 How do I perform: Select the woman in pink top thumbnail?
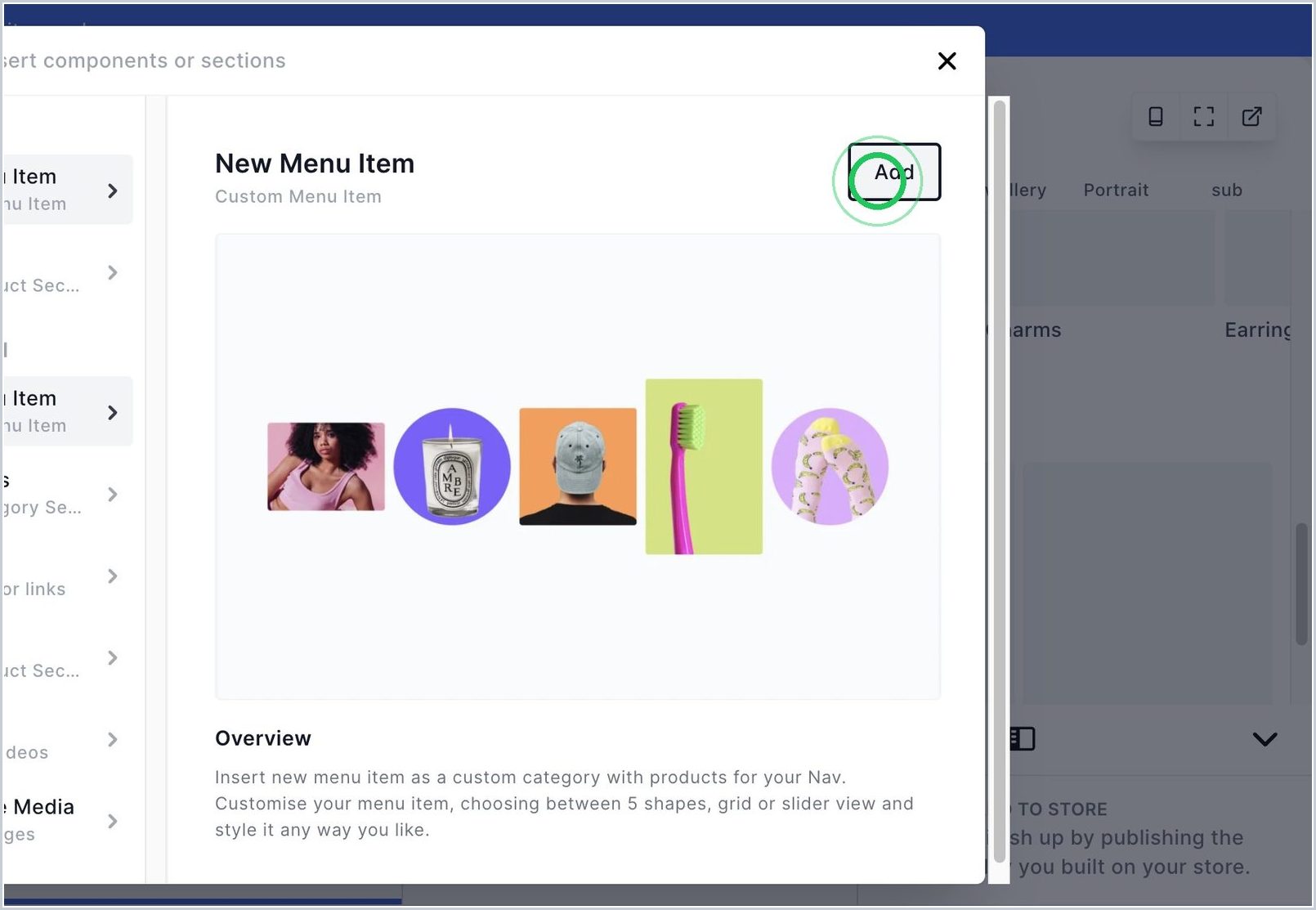click(x=326, y=466)
